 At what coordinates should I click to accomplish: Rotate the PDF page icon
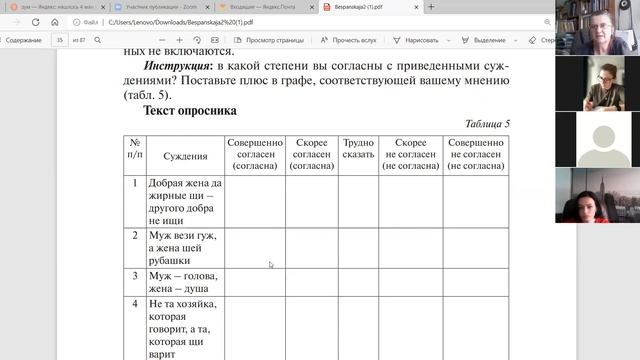coord(197,40)
